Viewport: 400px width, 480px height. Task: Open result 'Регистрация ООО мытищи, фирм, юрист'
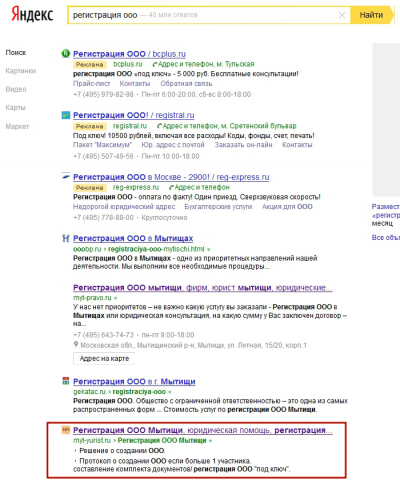(203, 287)
